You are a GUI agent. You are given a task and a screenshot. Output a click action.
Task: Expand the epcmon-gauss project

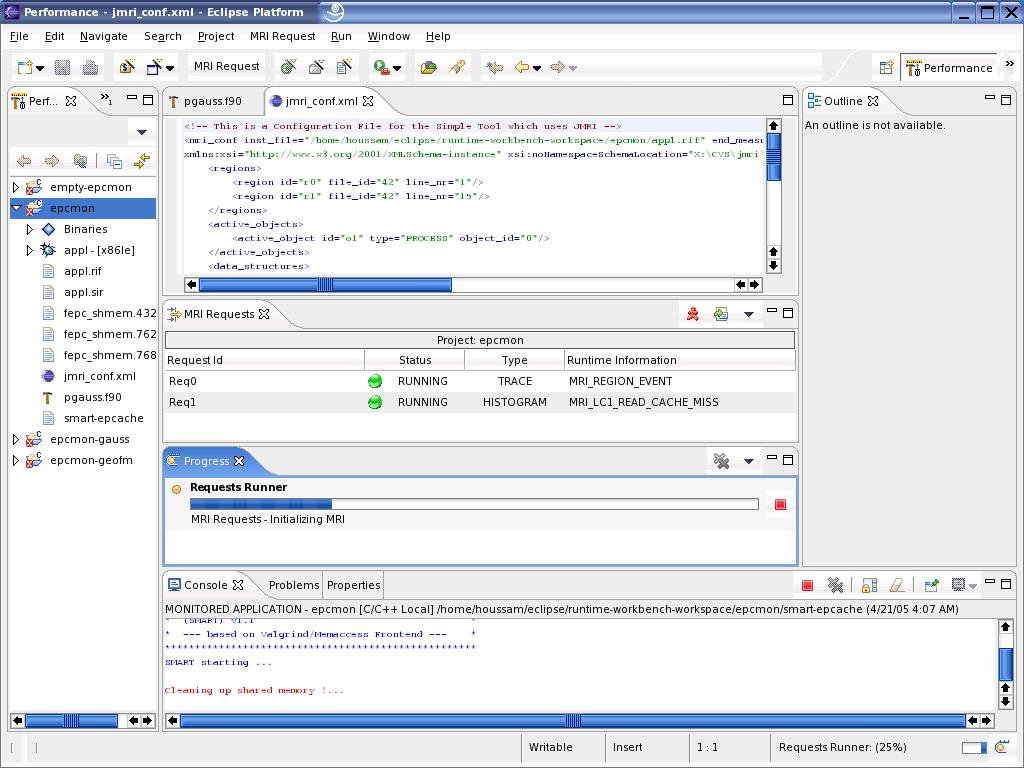tap(16, 440)
